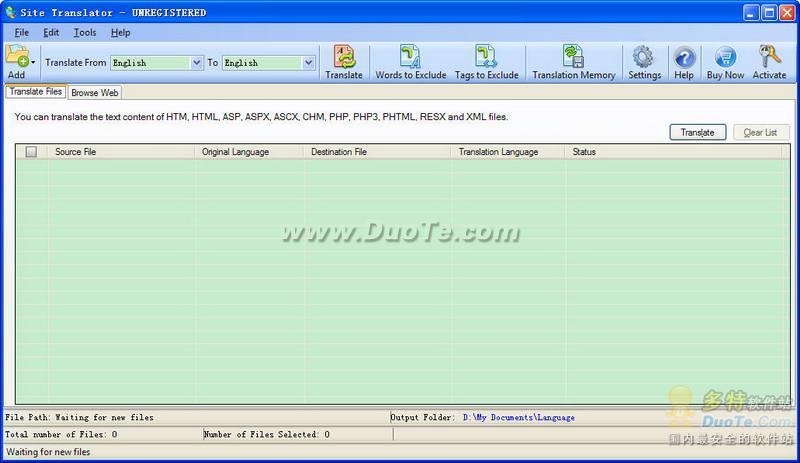Open Tags to Exclude tool
800x463 pixels.
coord(486,62)
